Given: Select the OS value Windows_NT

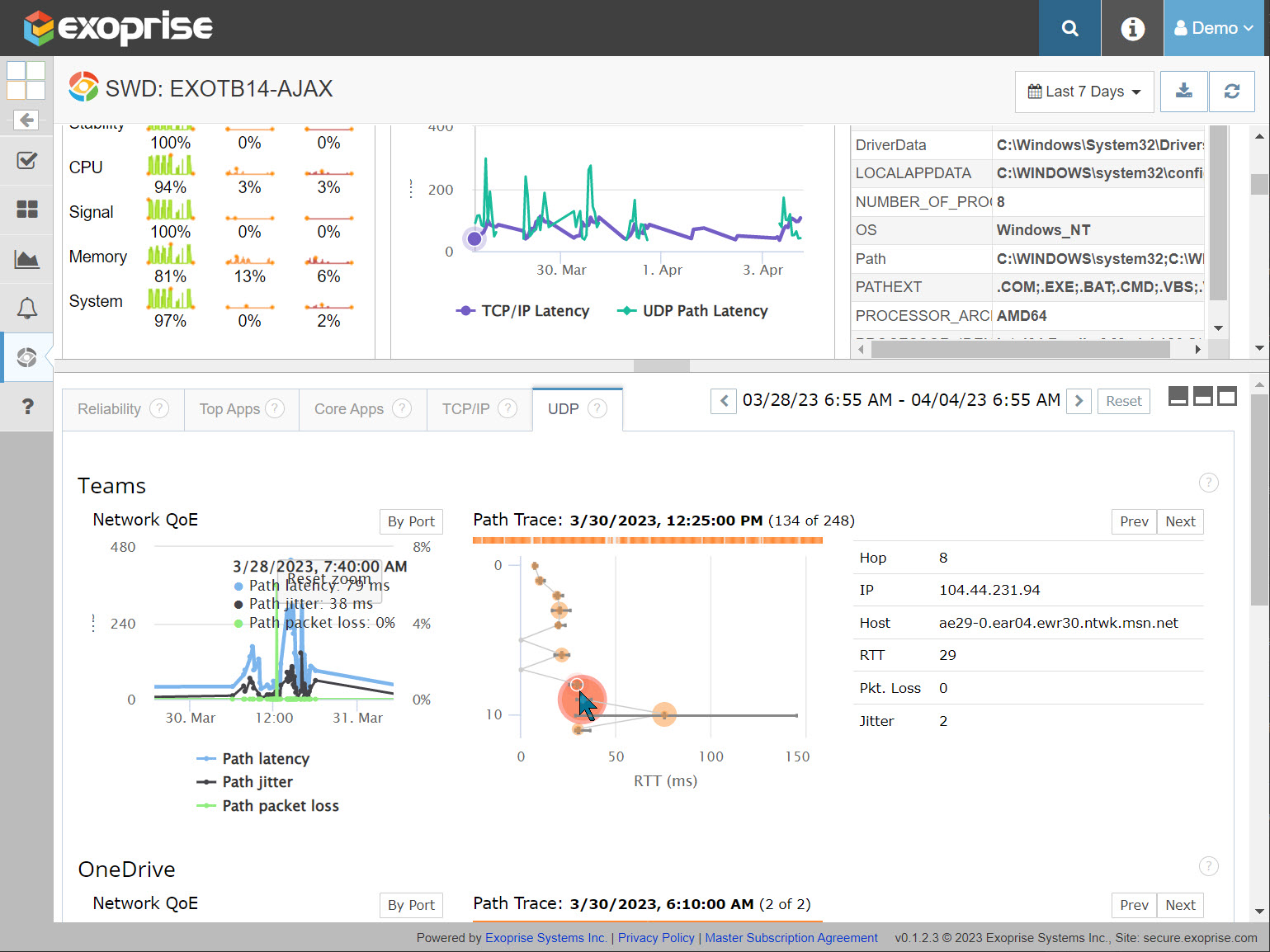Looking at the screenshot, I should 1043,230.
